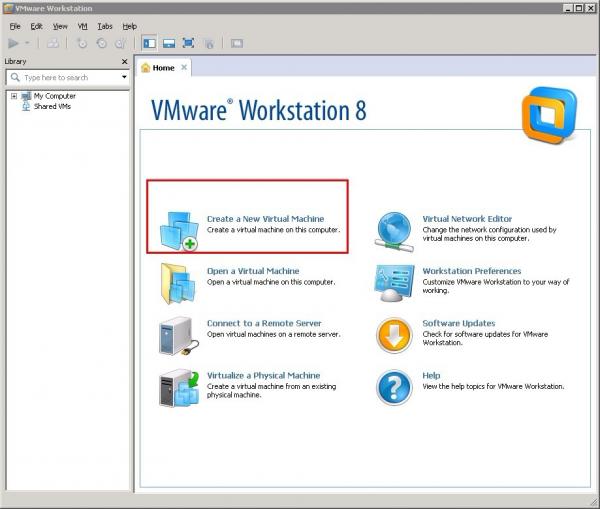Viewport: 600px width, 509px height.
Task: Click the 'Check for software updates' description text
Action: (485, 338)
